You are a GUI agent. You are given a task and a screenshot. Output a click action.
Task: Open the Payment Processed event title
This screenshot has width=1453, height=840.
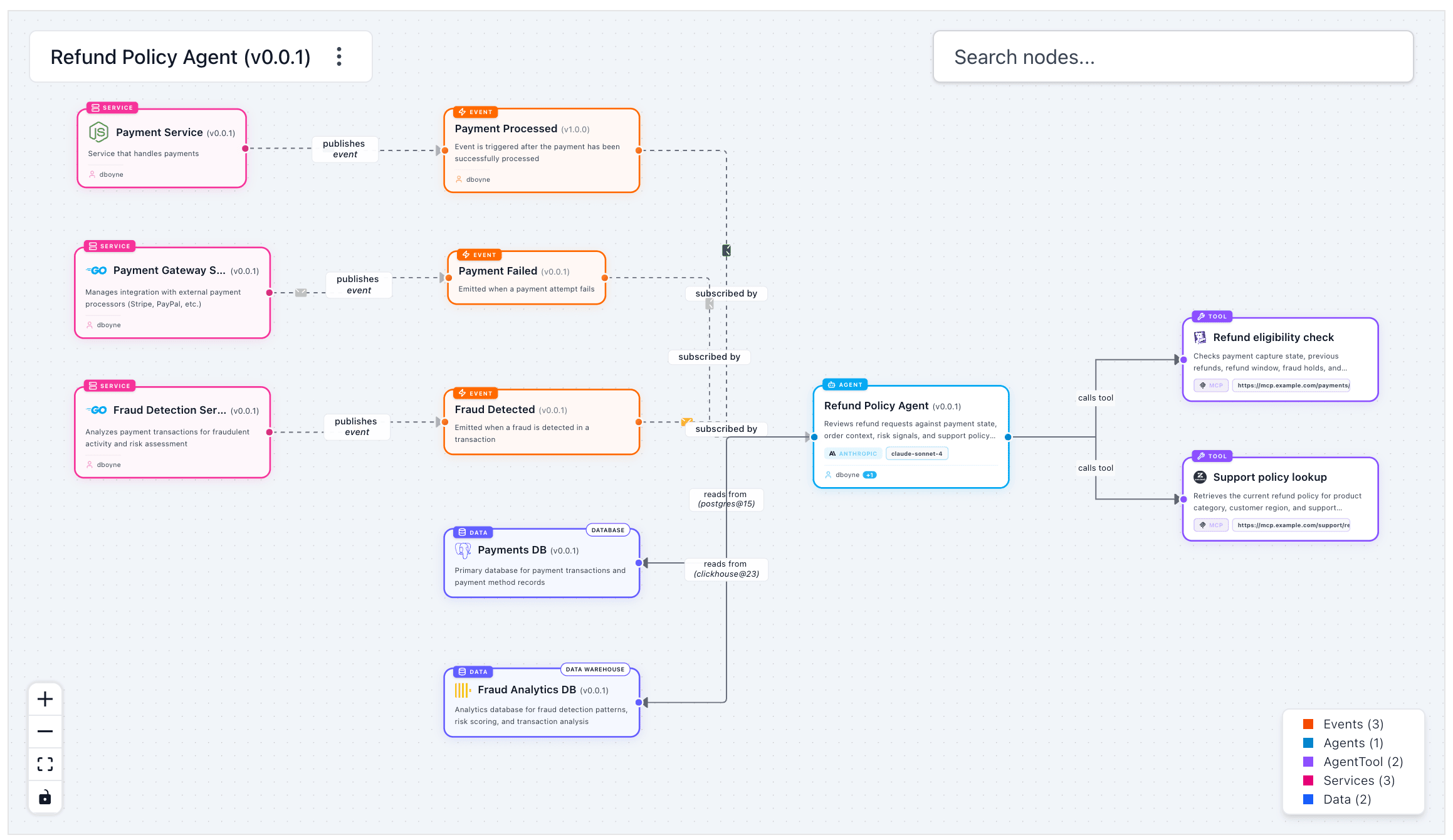click(506, 129)
